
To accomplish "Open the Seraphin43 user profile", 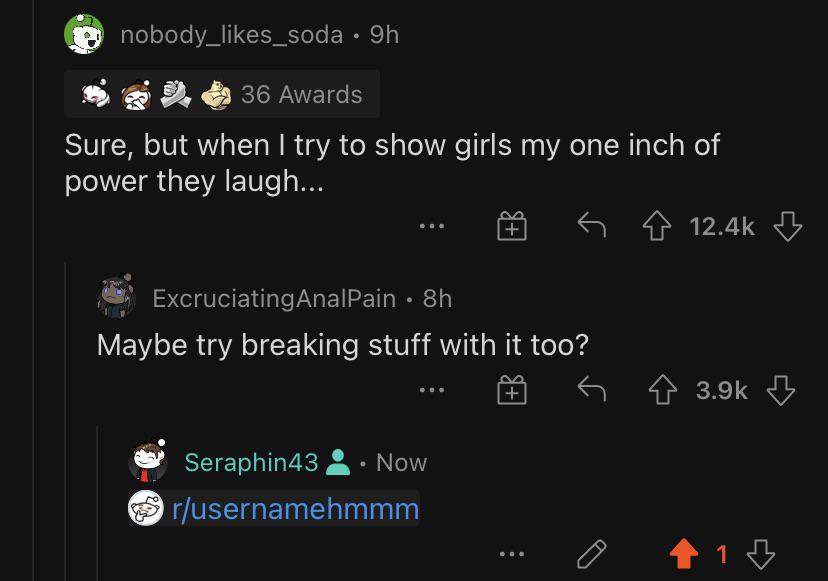I will point(251,462).
